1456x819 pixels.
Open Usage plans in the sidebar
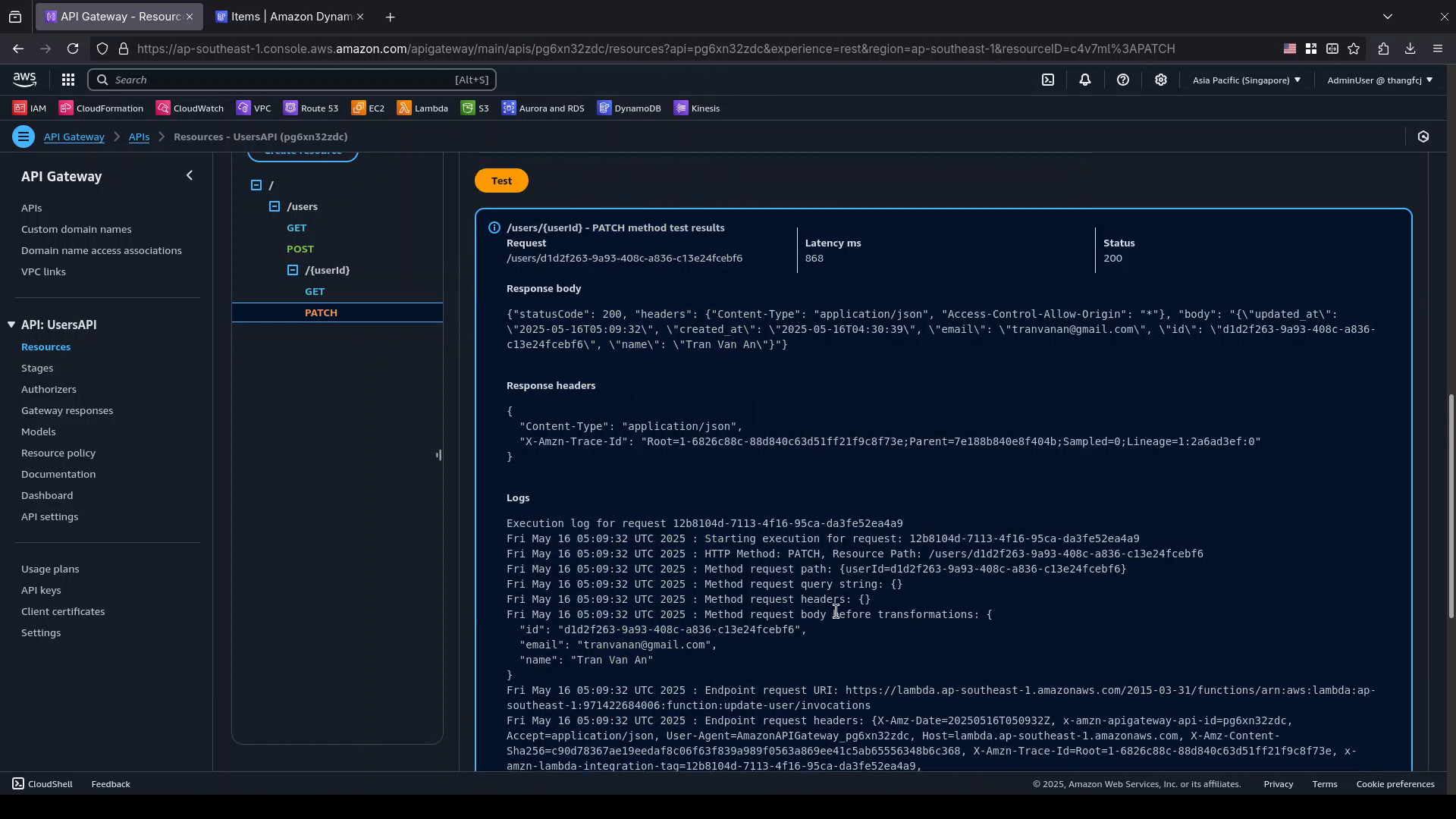(x=50, y=569)
